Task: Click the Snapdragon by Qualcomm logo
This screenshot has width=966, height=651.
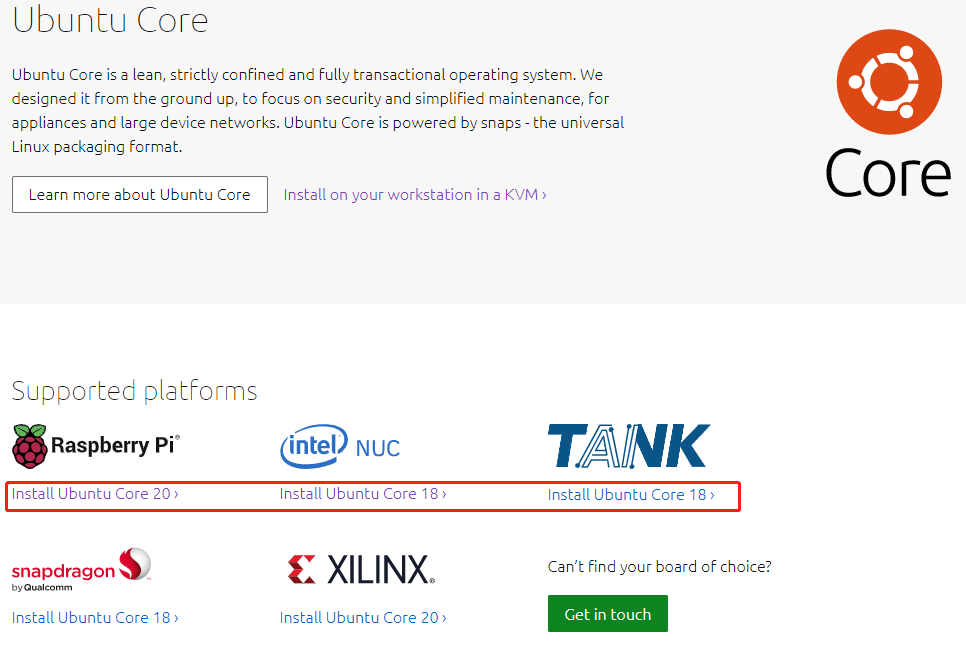Action: coord(81,570)
